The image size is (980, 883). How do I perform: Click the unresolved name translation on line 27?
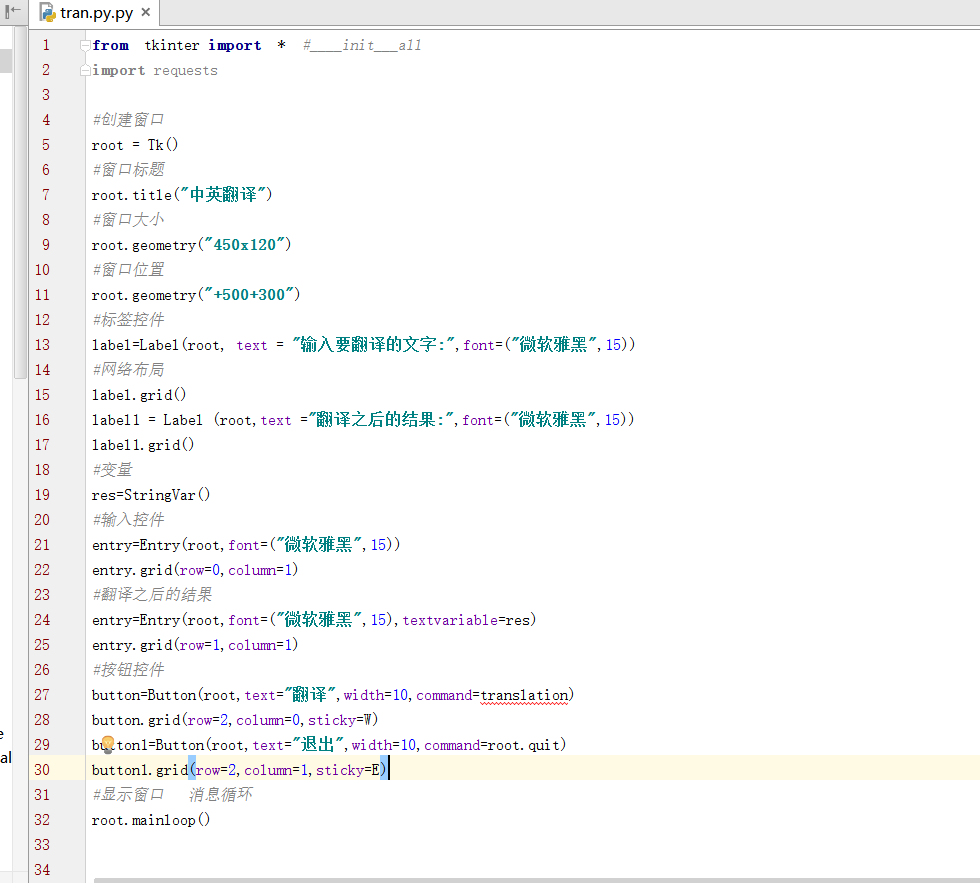tap(524, 695)
